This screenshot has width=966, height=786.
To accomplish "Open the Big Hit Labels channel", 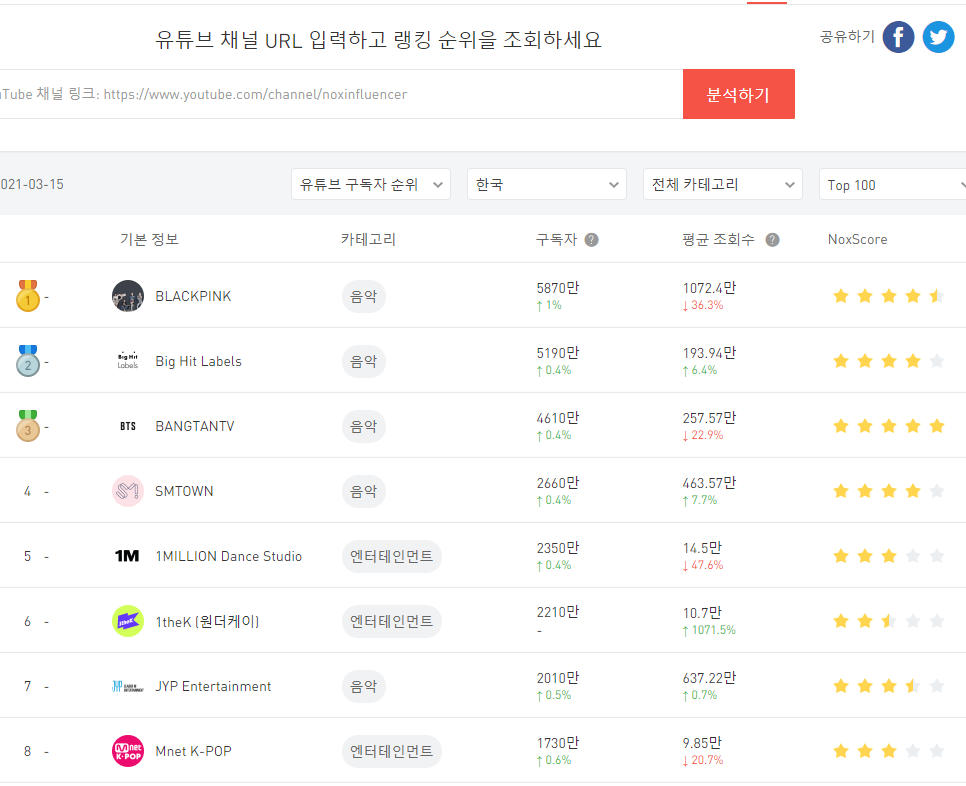I will point(198,361).
